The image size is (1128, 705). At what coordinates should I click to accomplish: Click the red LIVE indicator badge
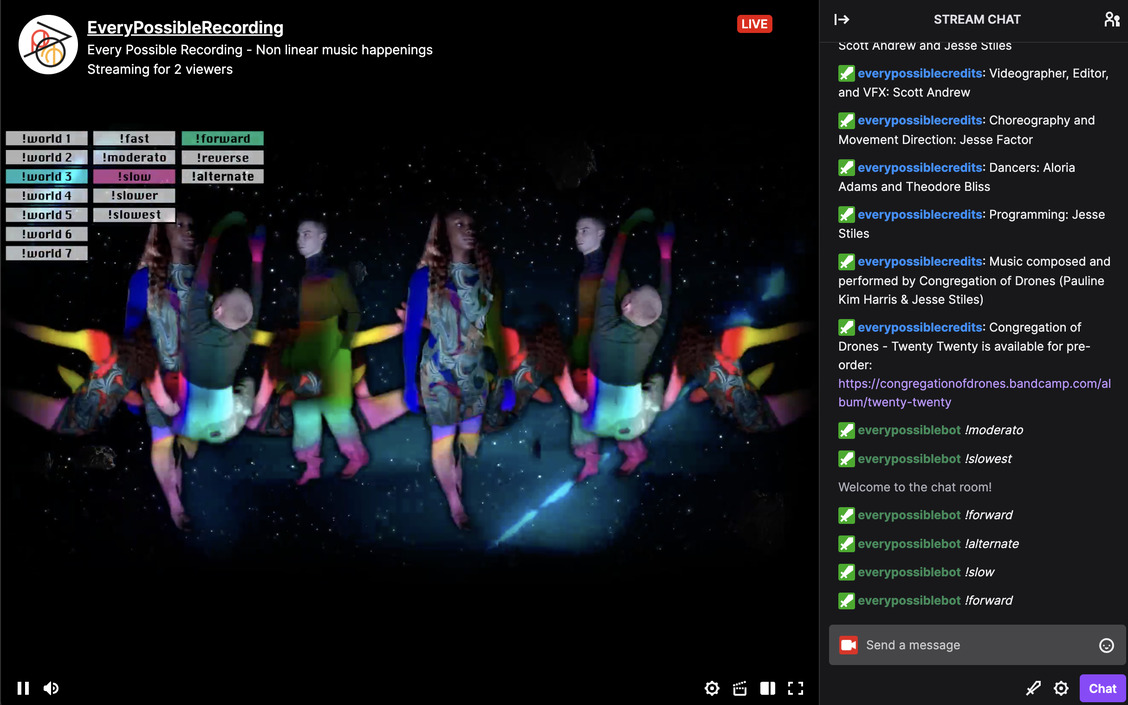pyautogui.click(x=754, y=24)
